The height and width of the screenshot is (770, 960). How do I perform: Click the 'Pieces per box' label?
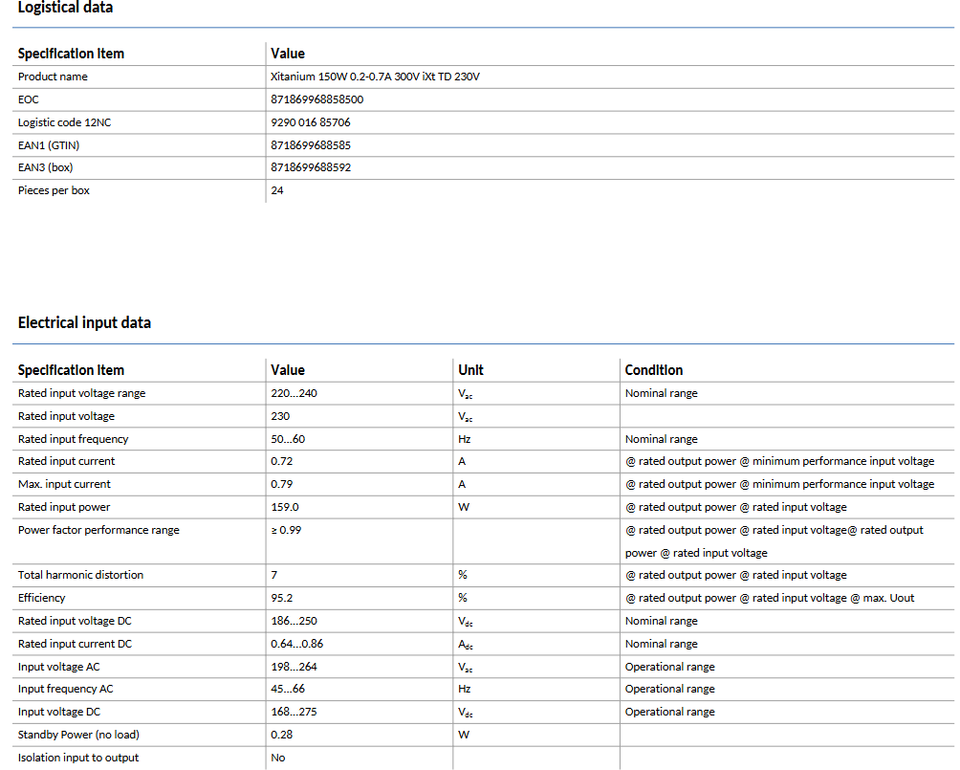(53, 190)
